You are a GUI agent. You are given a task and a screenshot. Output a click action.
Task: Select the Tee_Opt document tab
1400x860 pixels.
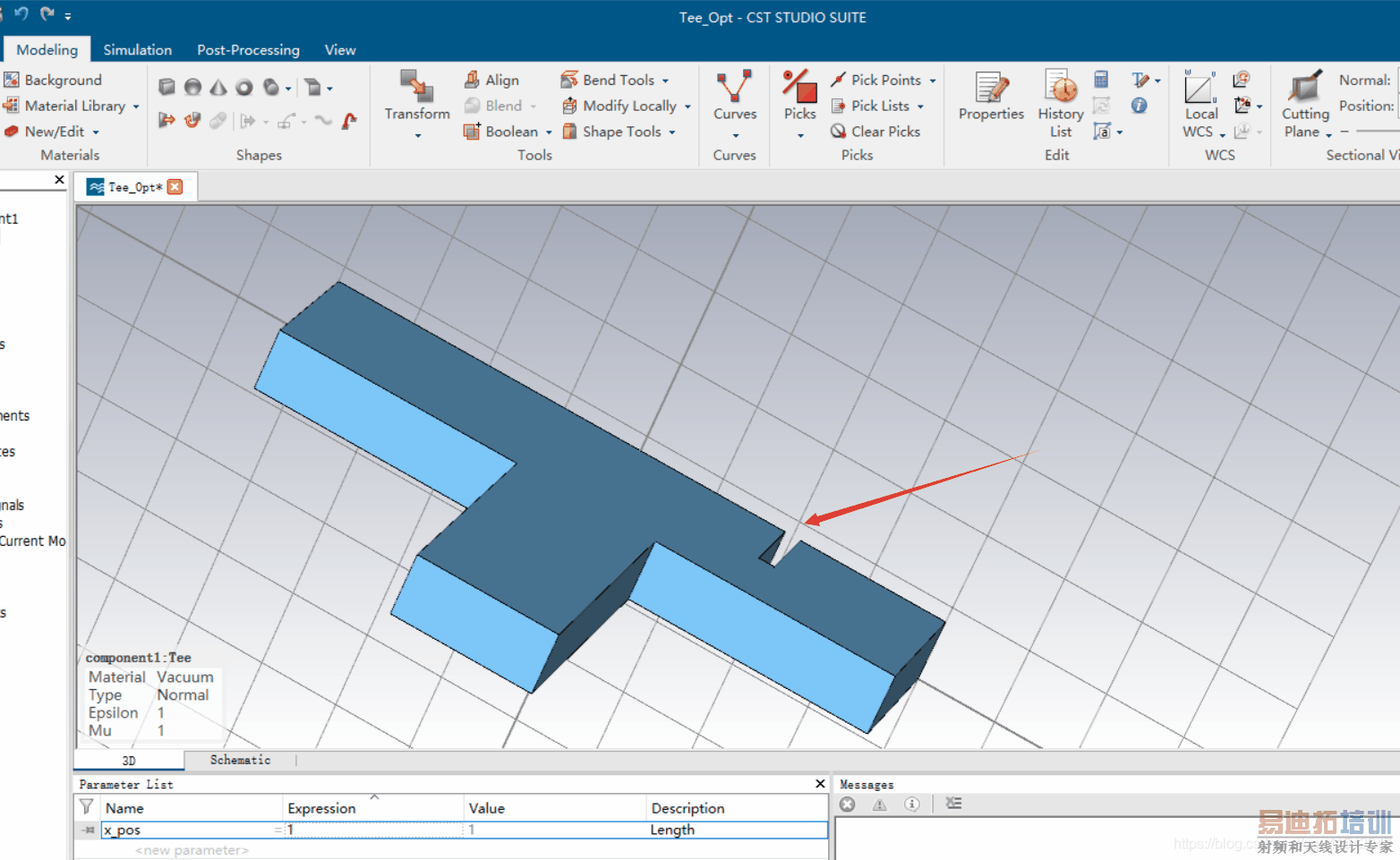134,187
